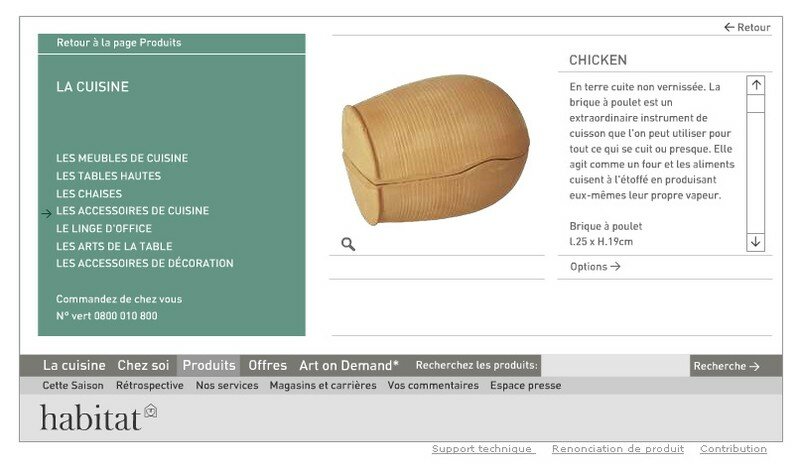Click the scroll up arrow in description
Viewport: 800px width, 469px height.
(x=756, y=85)
